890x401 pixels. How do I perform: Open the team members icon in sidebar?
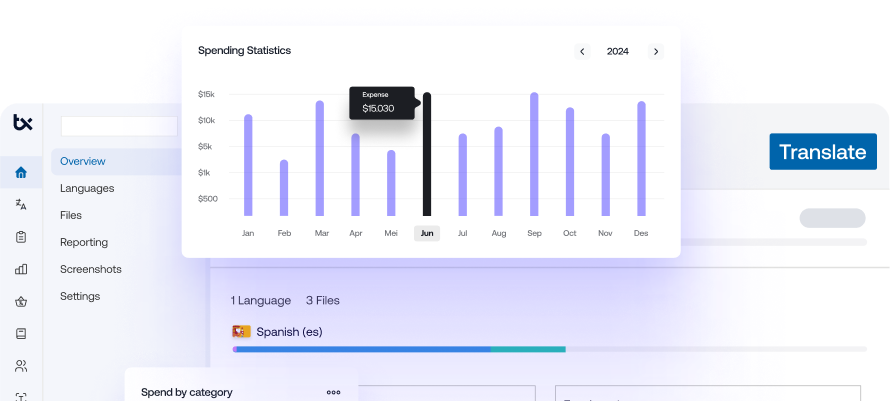point(21,366)
